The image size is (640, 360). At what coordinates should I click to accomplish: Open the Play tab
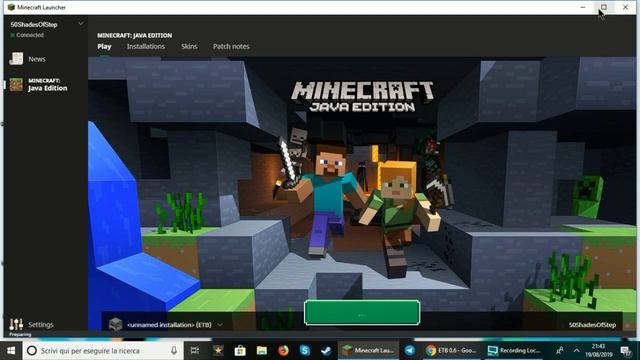[104, 47]
